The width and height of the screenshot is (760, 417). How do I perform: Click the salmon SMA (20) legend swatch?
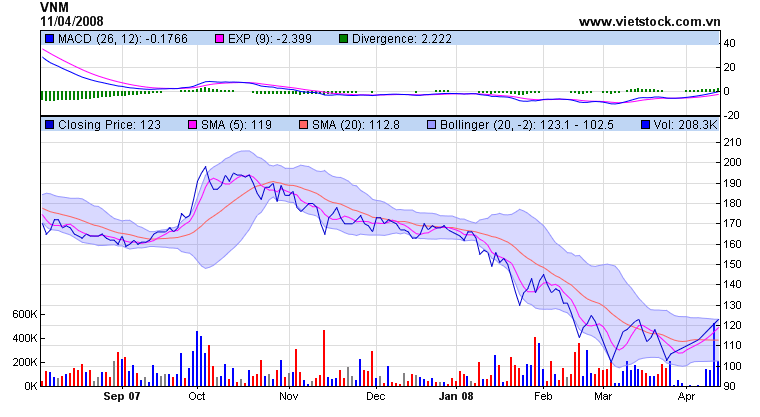[x=302, y=126]
